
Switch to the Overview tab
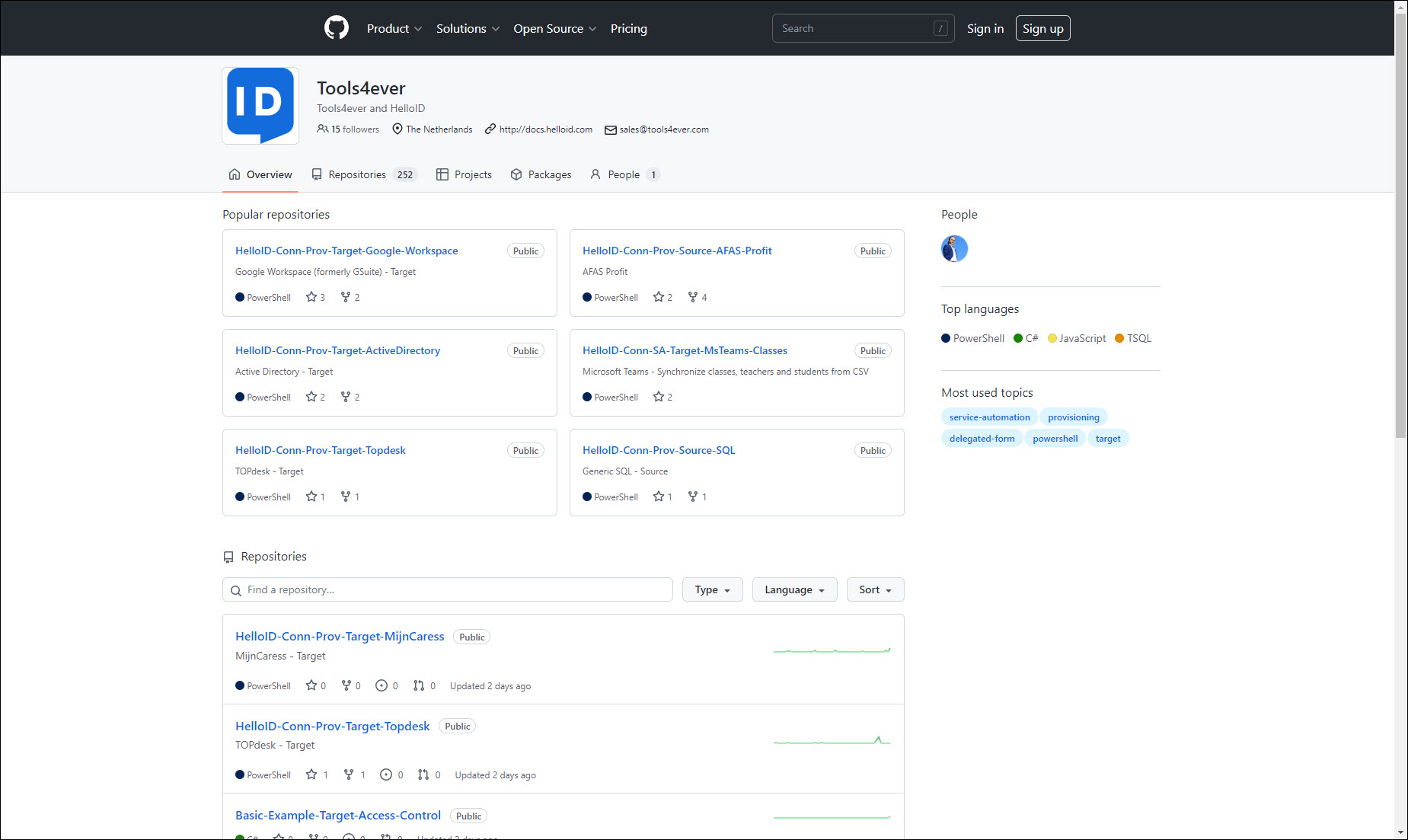pyautogui.click(x=260, y=174)
